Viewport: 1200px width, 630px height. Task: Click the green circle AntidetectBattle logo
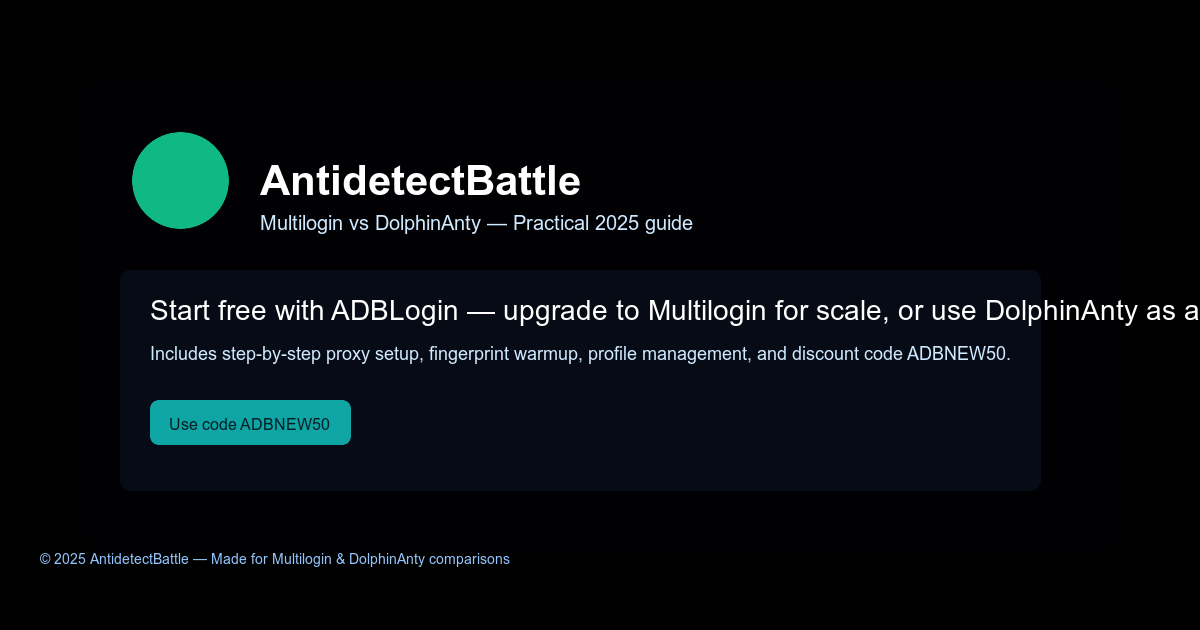180,180
